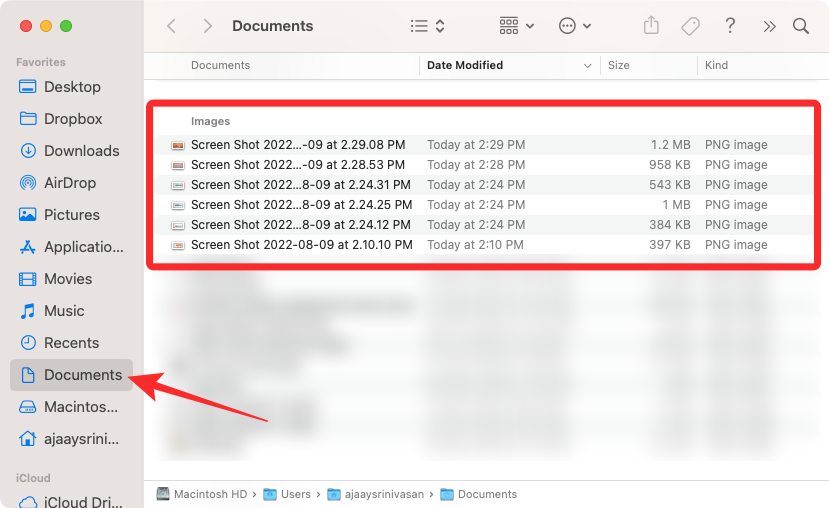Screen dimensions: 829x508
Task: Open the Action ellipsis menu
Action: [574, 27]
